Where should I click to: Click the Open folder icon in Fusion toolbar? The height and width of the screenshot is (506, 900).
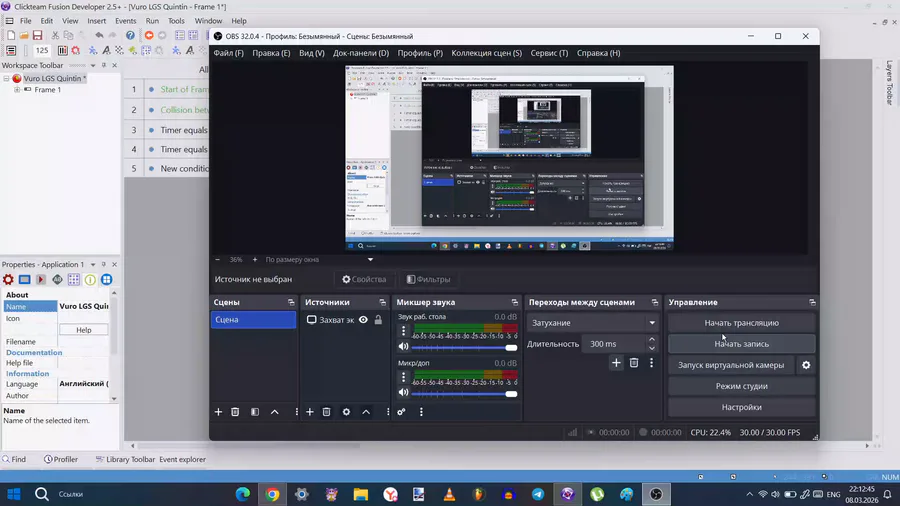(24, 36)
